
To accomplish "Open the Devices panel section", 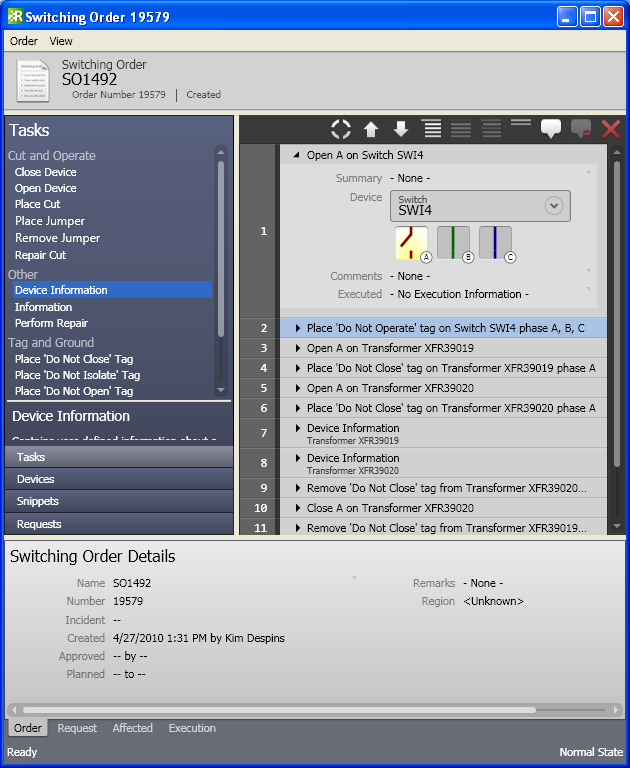I will click(36, 479).
